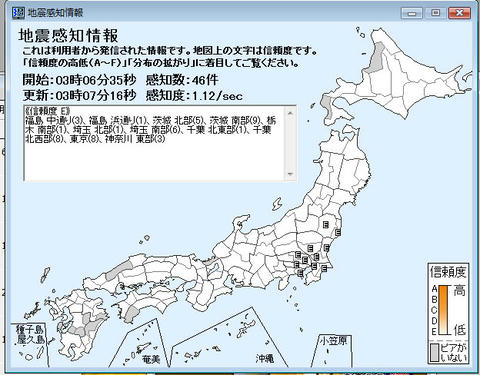The height and width of the screenshot is (375, 480).
Task: Click '神奈川 東部(3)' entry
Action: pos(135,139)
